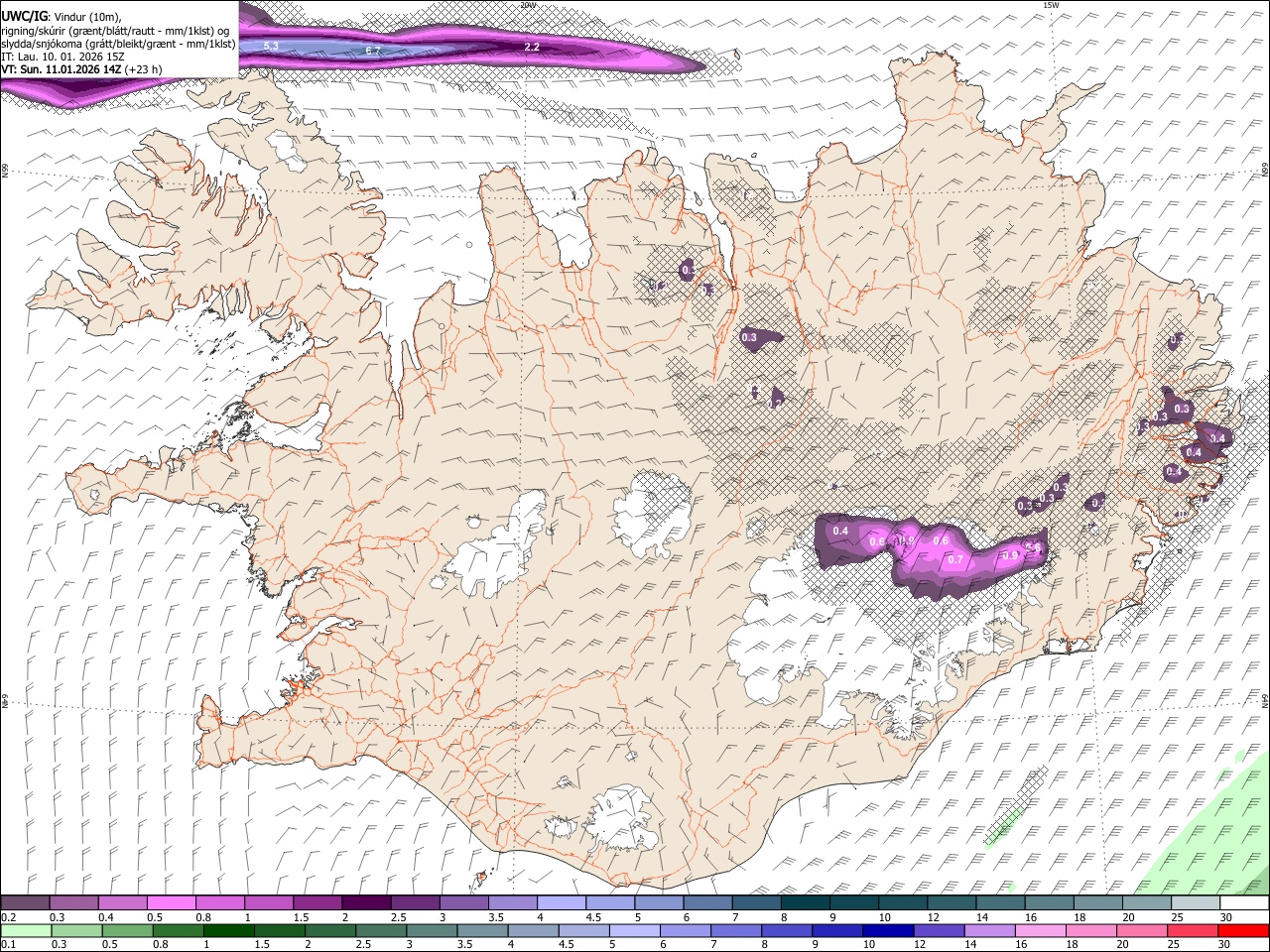The image size is (1270, 952).
Task: Click the red 30 swatch in the lower scale
Action: click(1243, 931)
